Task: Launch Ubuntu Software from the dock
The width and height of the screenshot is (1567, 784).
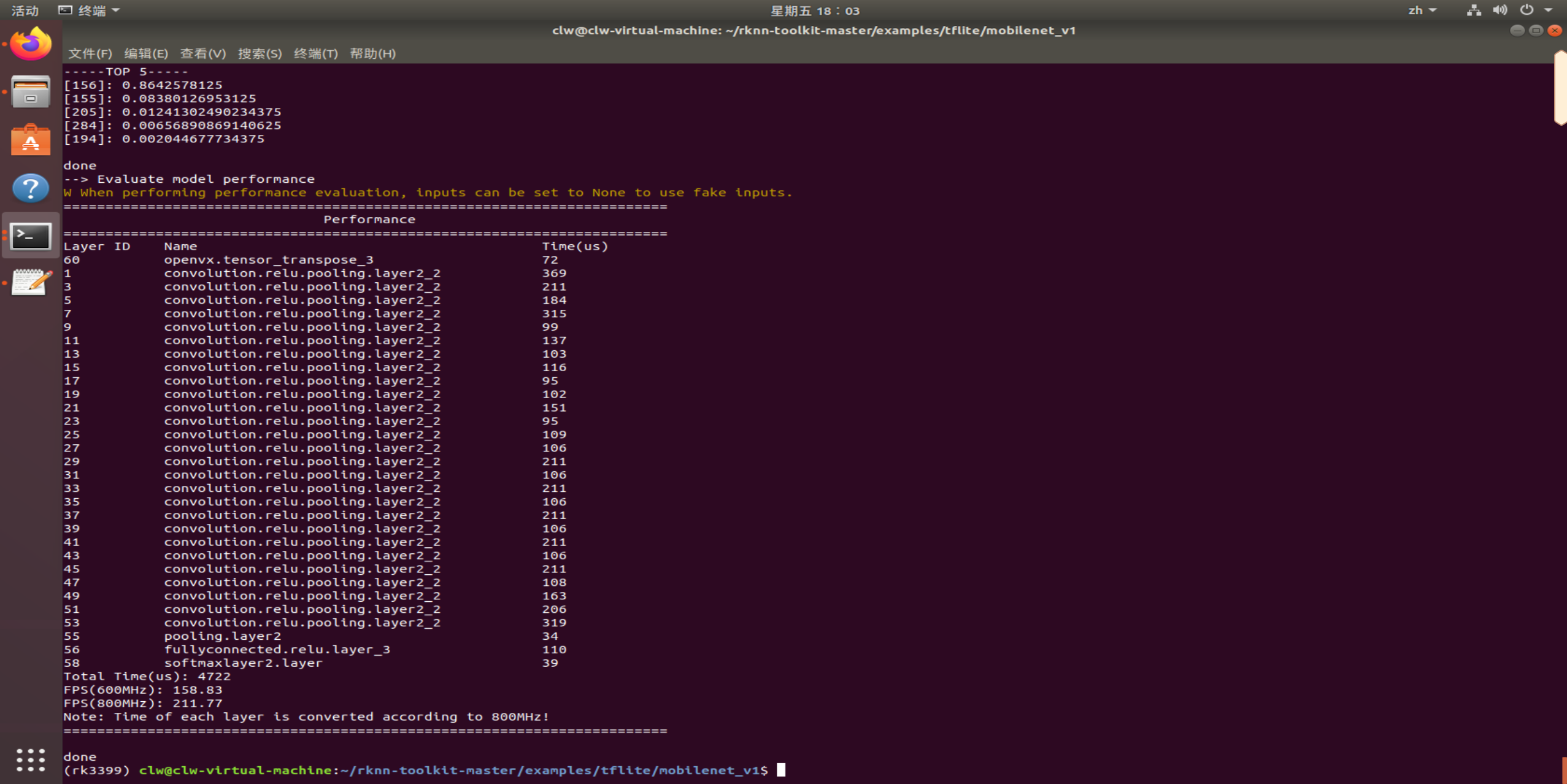Action: point(31,140)
